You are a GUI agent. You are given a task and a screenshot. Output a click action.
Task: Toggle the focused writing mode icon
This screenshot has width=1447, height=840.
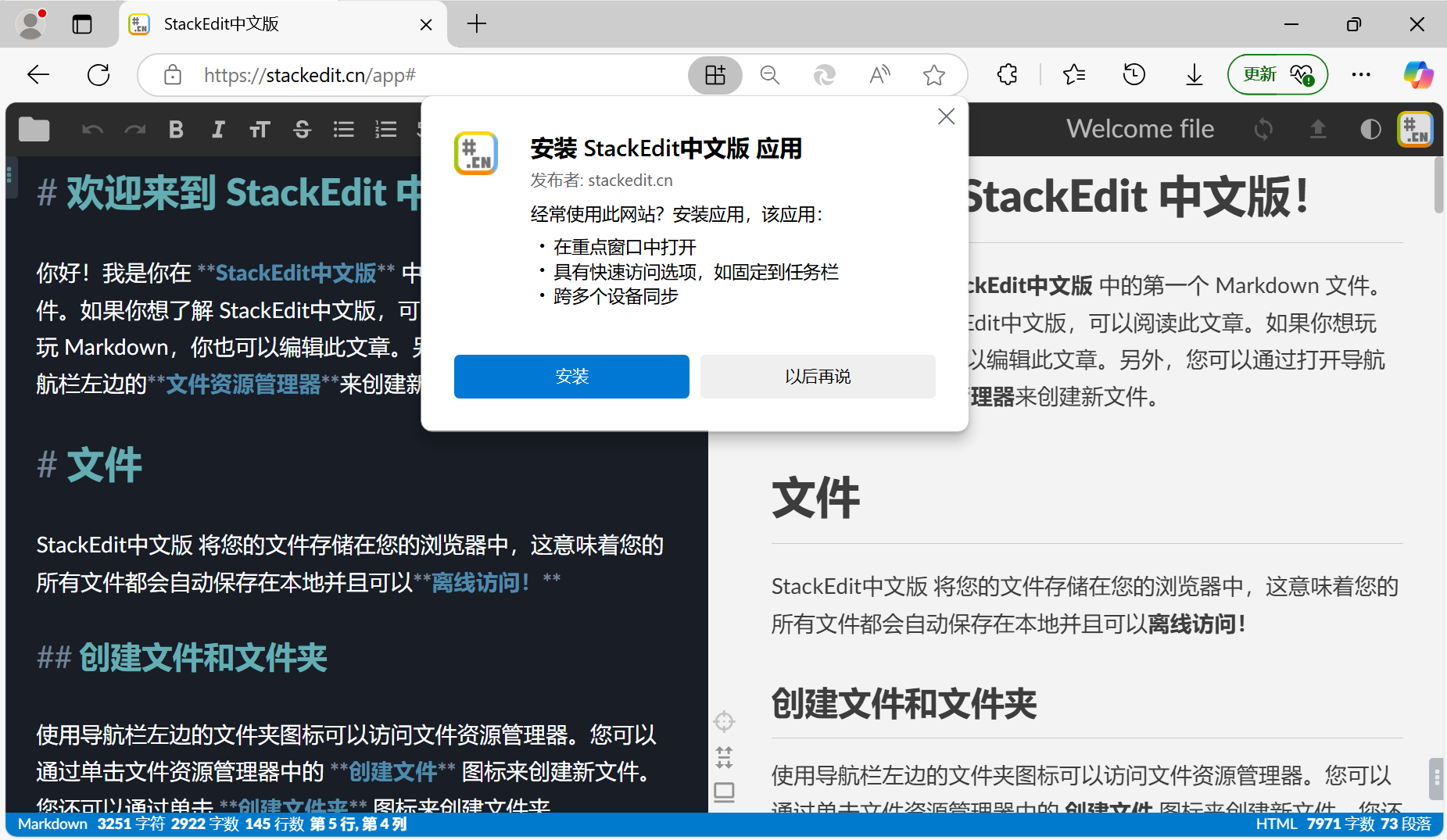coord(724,721)
